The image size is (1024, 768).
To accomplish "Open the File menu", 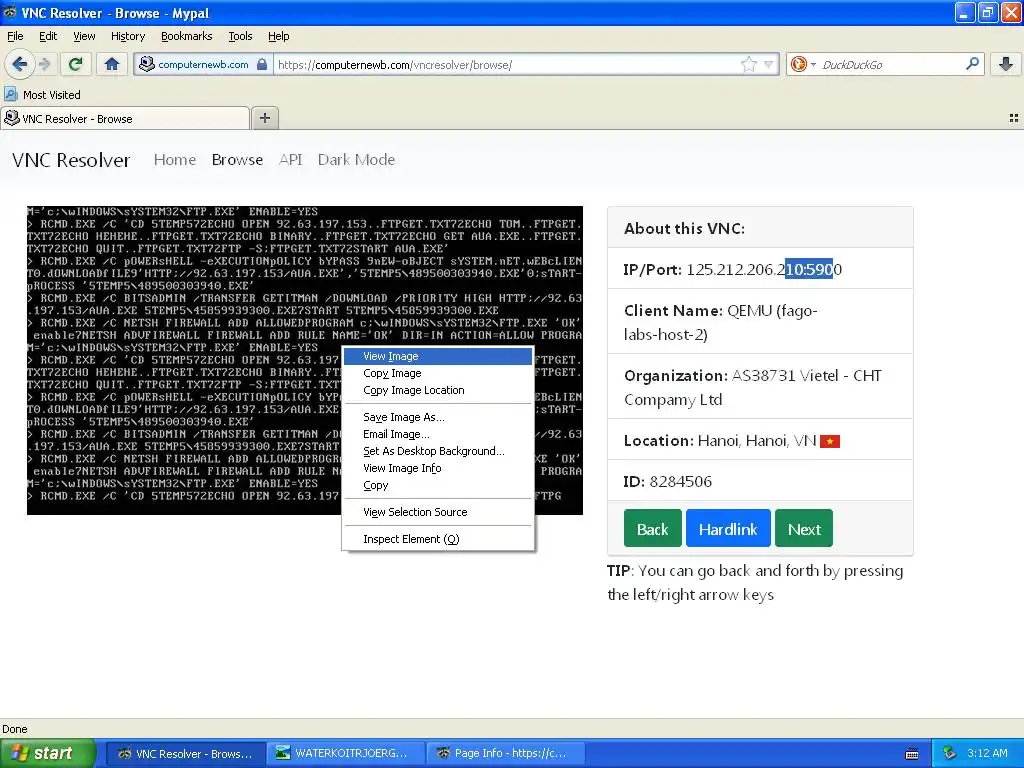I will (15, 36).
